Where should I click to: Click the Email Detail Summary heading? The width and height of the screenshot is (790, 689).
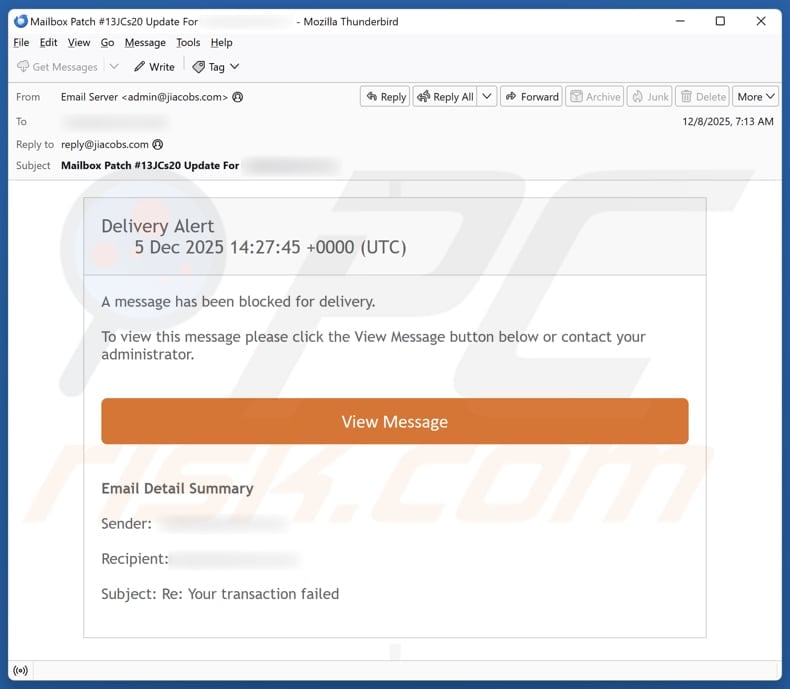pyautogui.click(x=177, y=489)
